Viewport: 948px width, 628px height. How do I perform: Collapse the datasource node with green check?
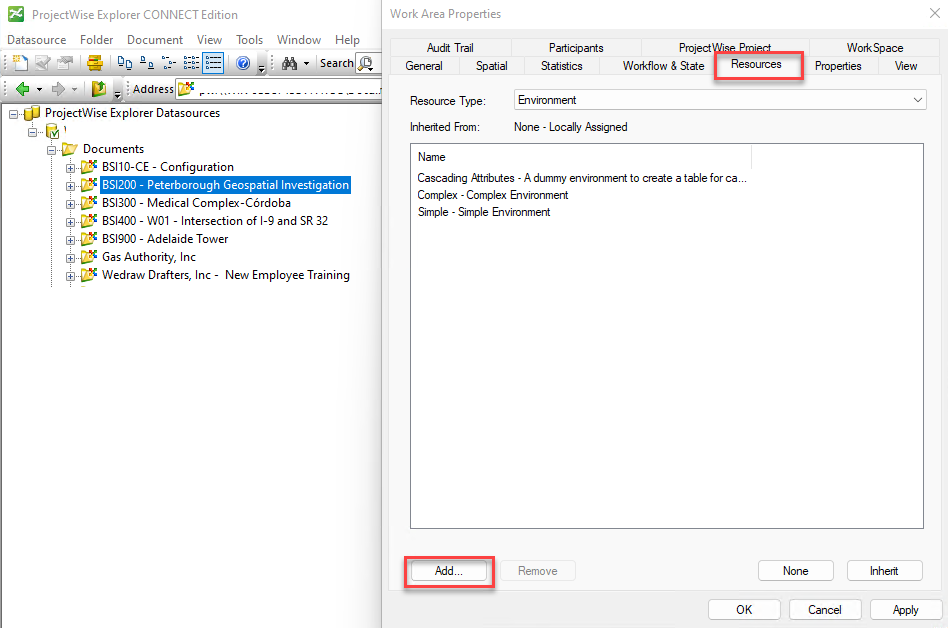point(33,131)
